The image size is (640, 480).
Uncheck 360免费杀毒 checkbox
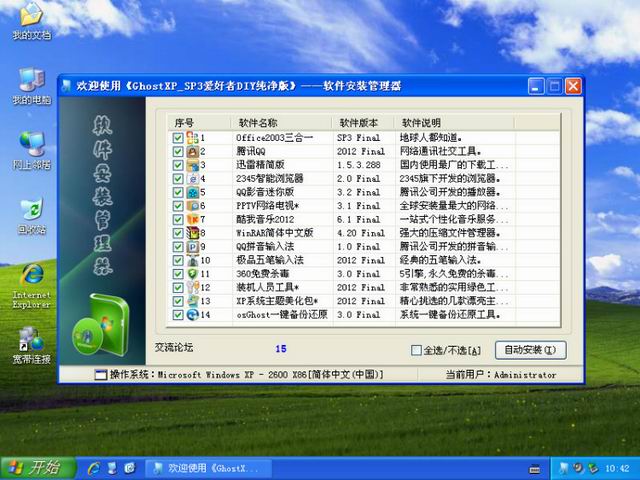(178, 274)
